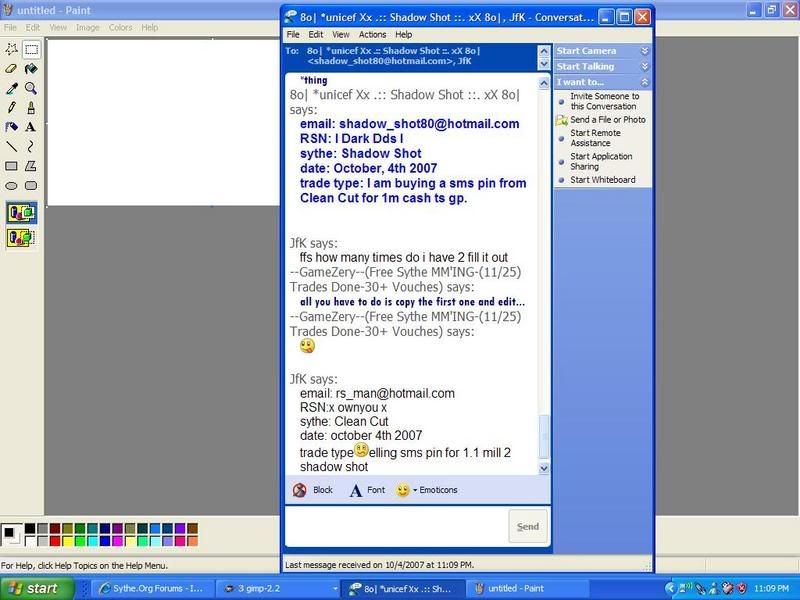Click 'Invite Someone to this Conversation'
This screenshot has height=600, width=800.
[605, 101]
